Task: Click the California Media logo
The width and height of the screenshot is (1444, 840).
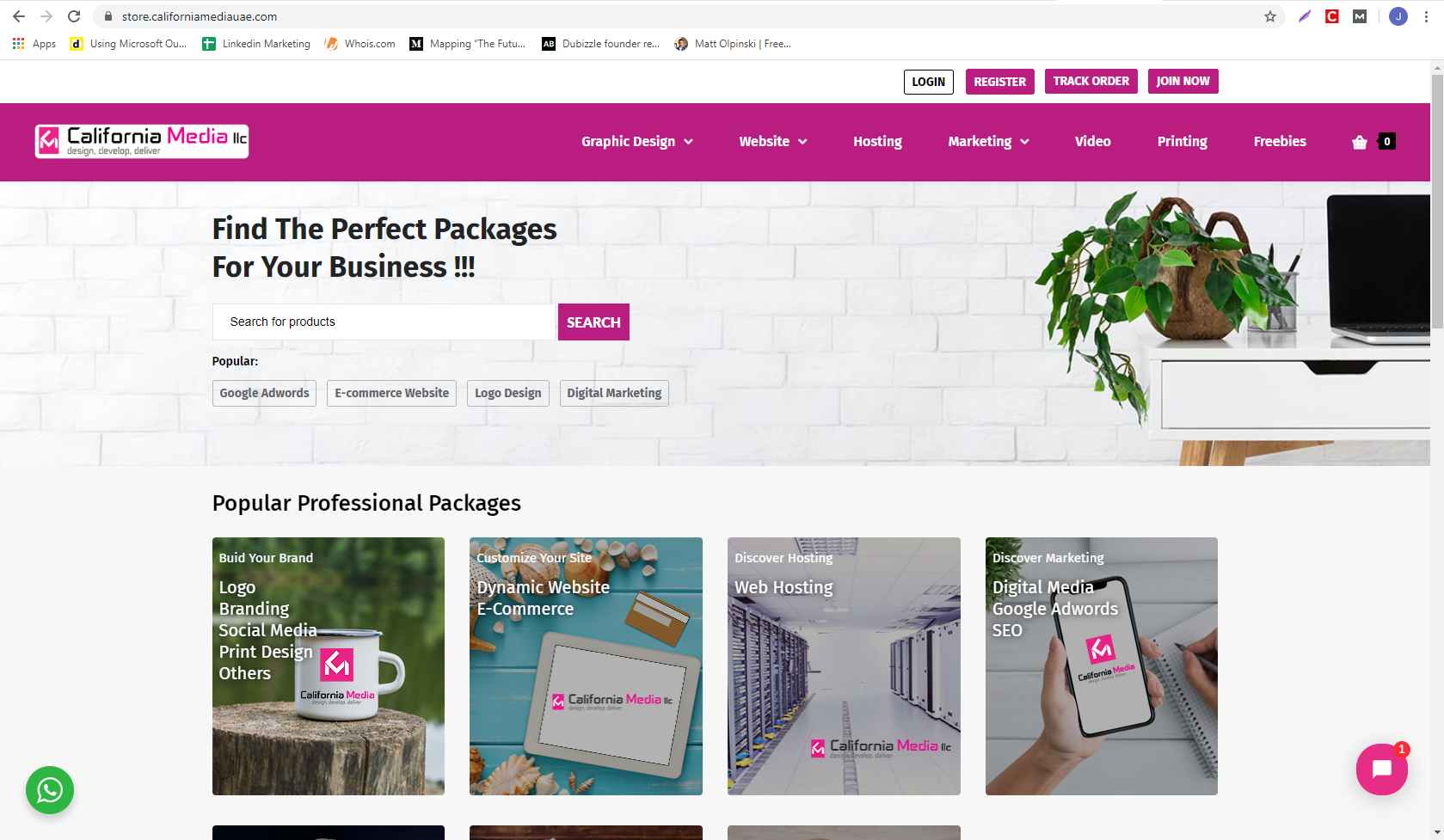Action: pyautogui.click(x=142, y=142)
